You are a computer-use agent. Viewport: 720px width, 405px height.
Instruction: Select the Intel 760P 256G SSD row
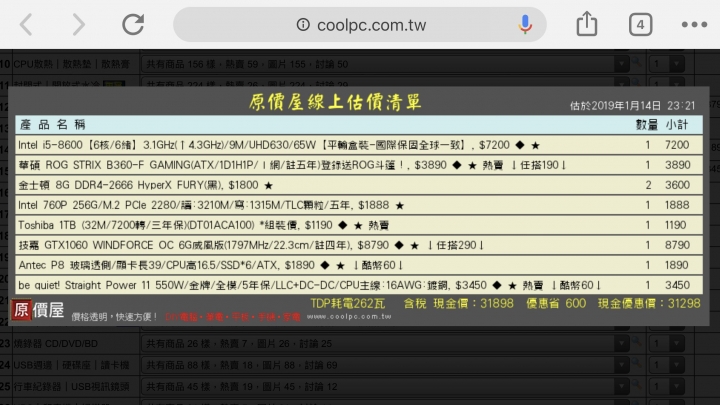coord(359,205)
